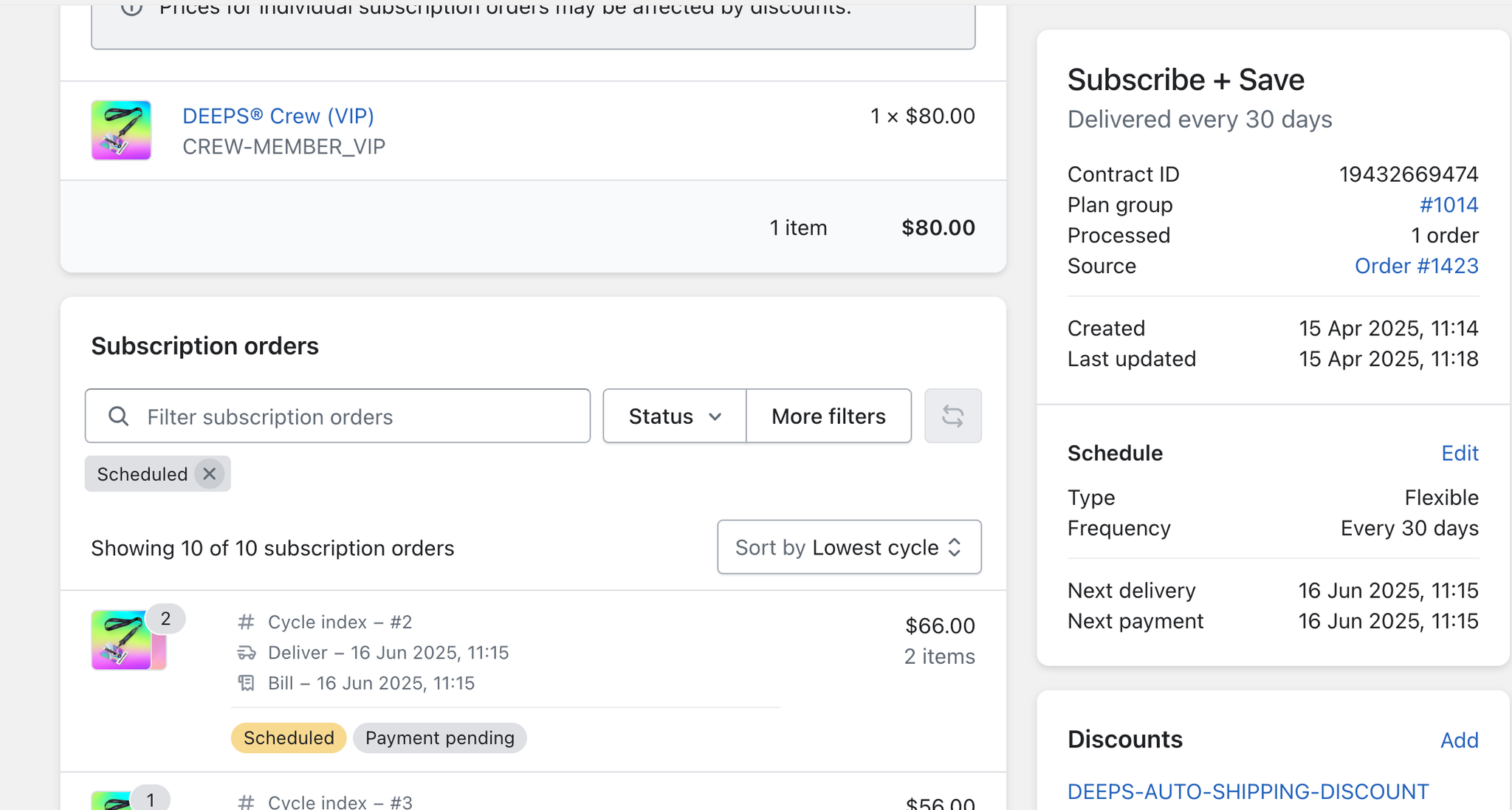Edit the Schedule section
1512x810 pixels.
click(x=1460, y=453)
